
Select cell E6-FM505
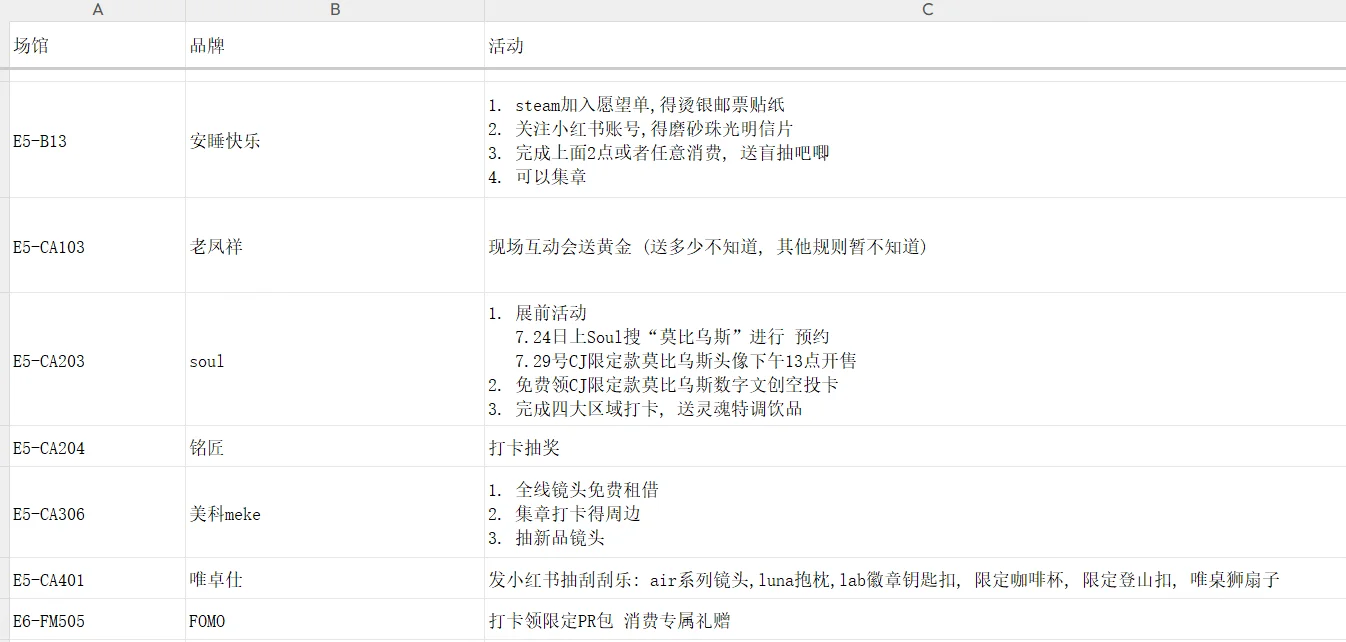click(97, 620)
